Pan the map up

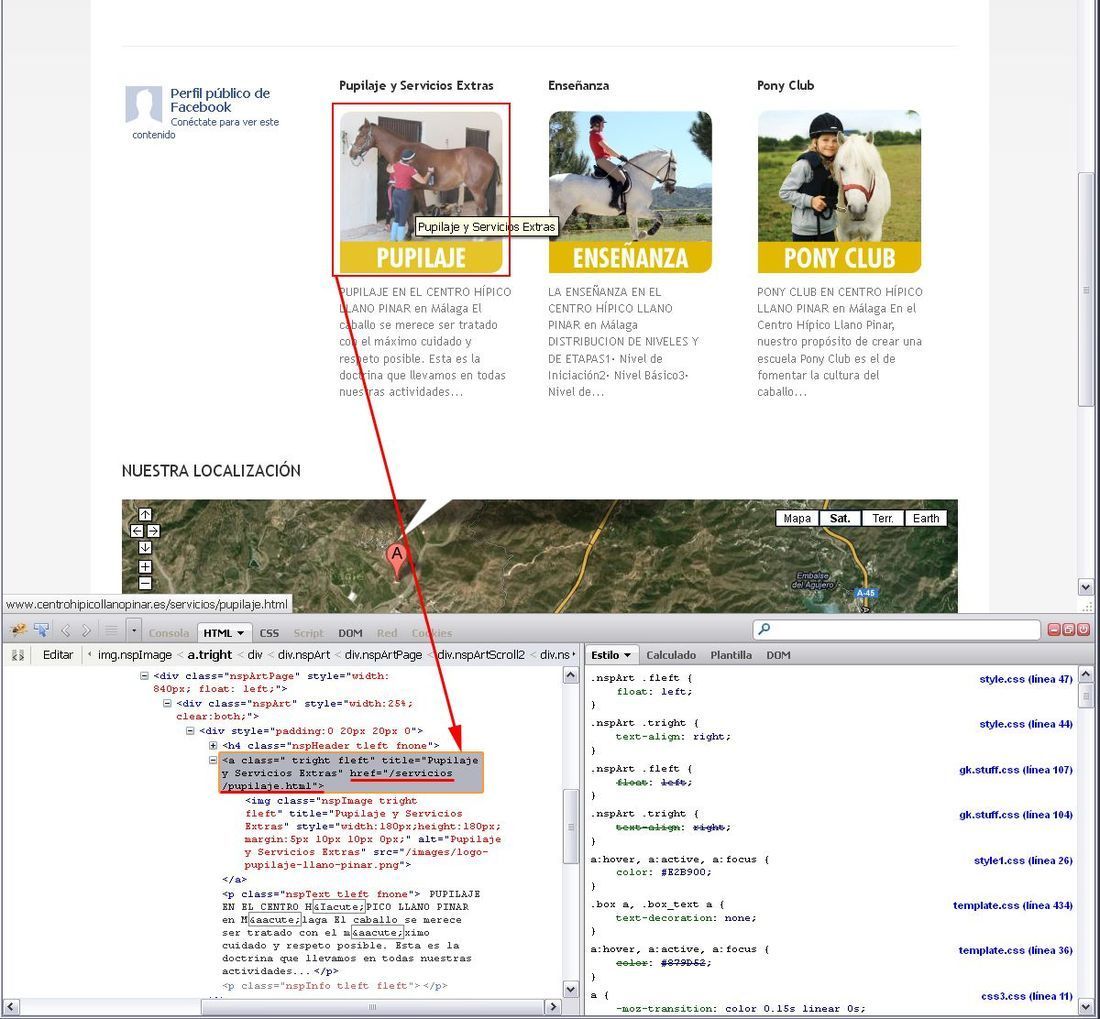(x=145, y=514)
